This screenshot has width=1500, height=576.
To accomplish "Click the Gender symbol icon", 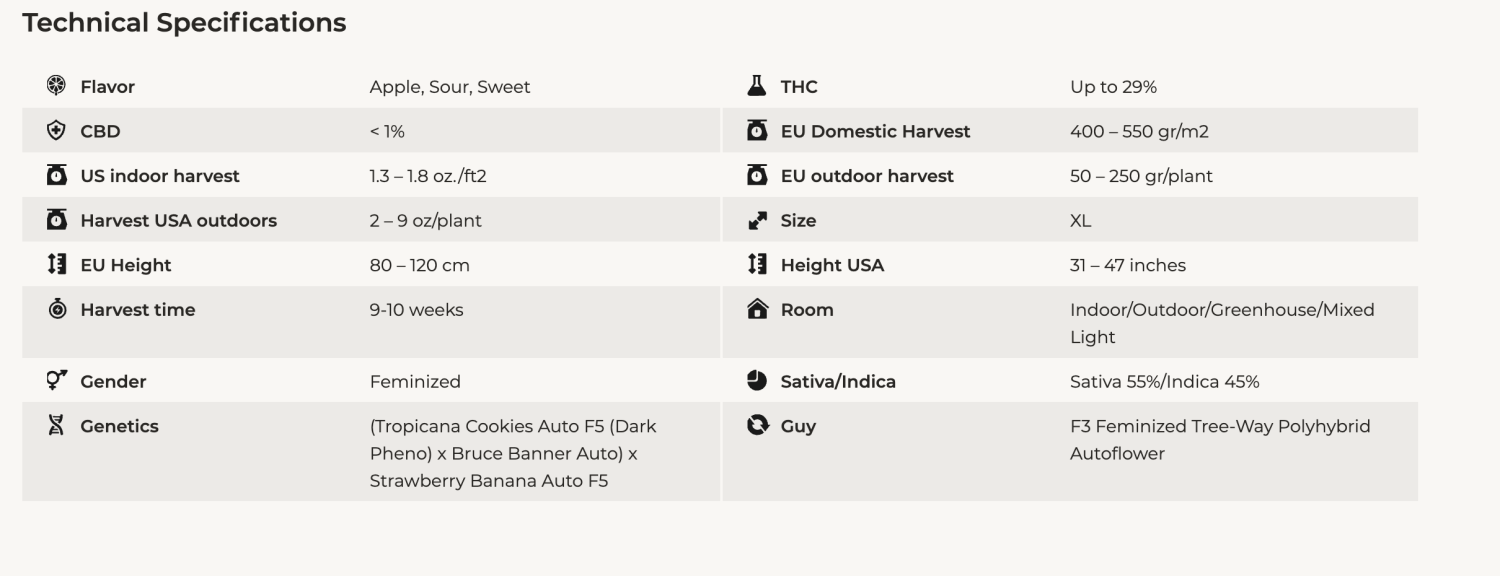I will [57, 380].
